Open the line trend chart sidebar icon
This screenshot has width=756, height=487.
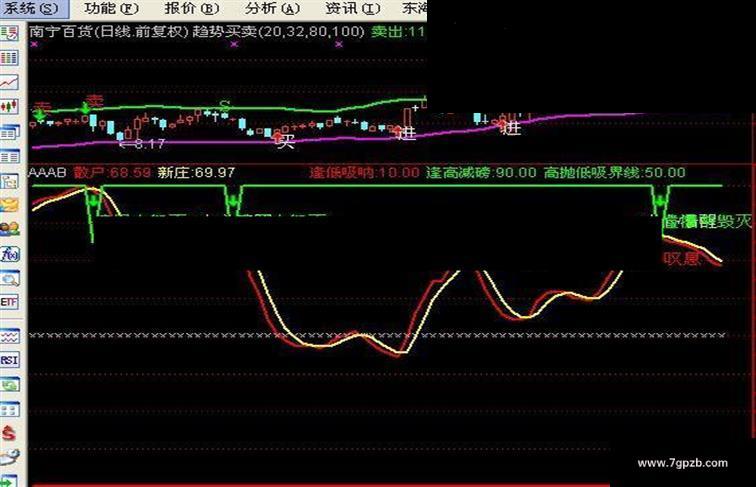click(x=10, y=82)
